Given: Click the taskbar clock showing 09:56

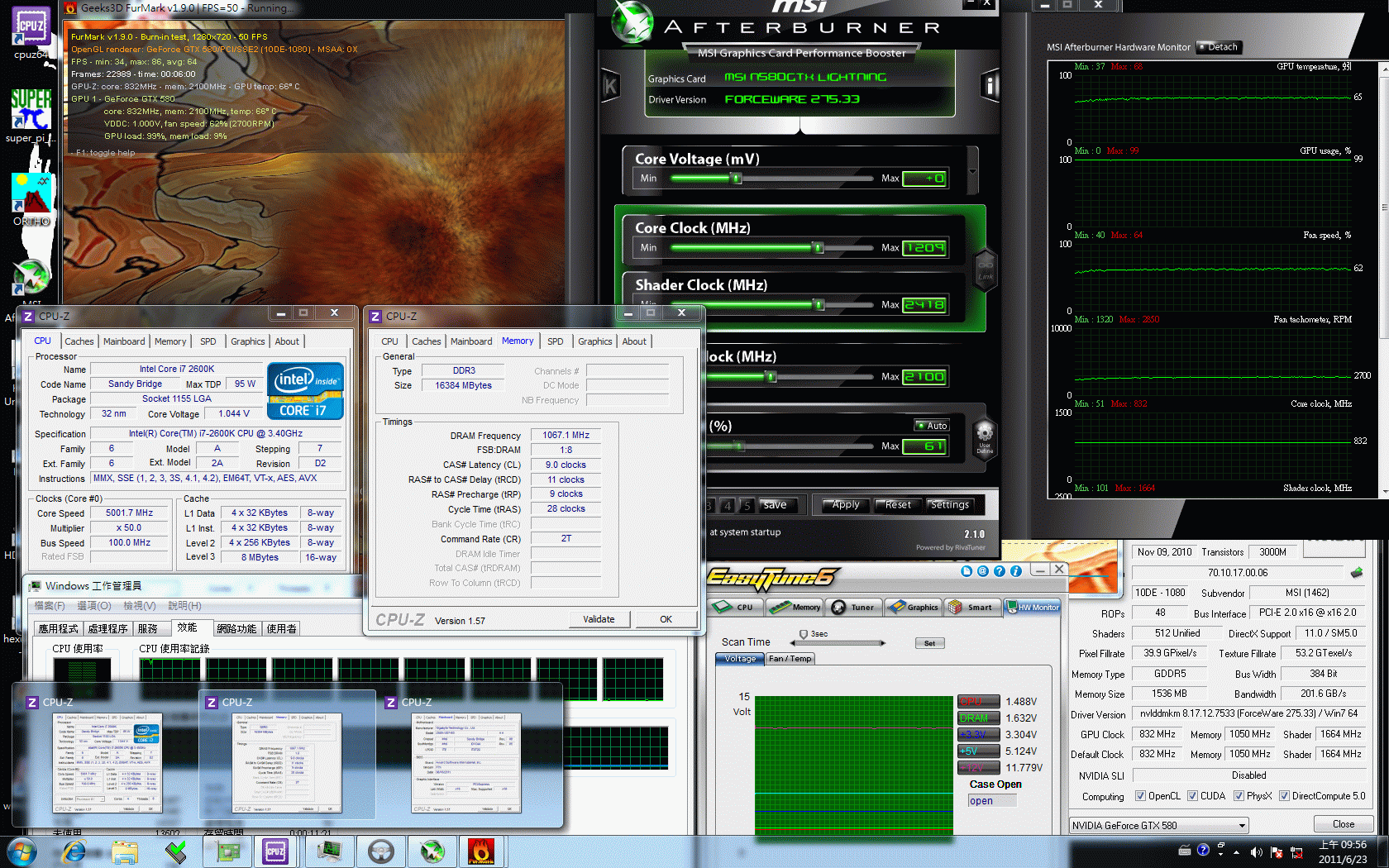Looking at the screenshot, I should click(1343, 851).
